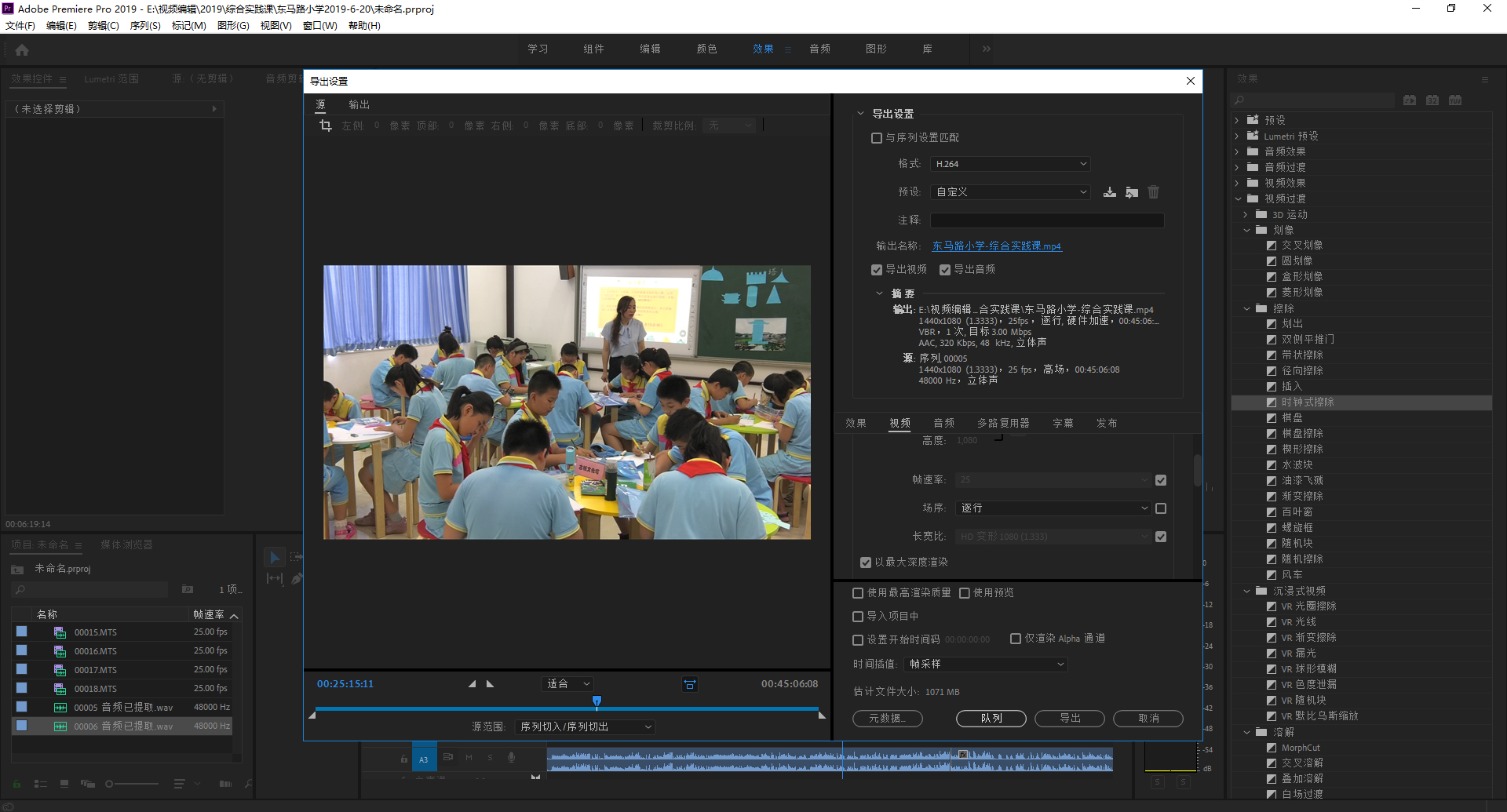Click the 队列 button

click(x=991, y=719)
